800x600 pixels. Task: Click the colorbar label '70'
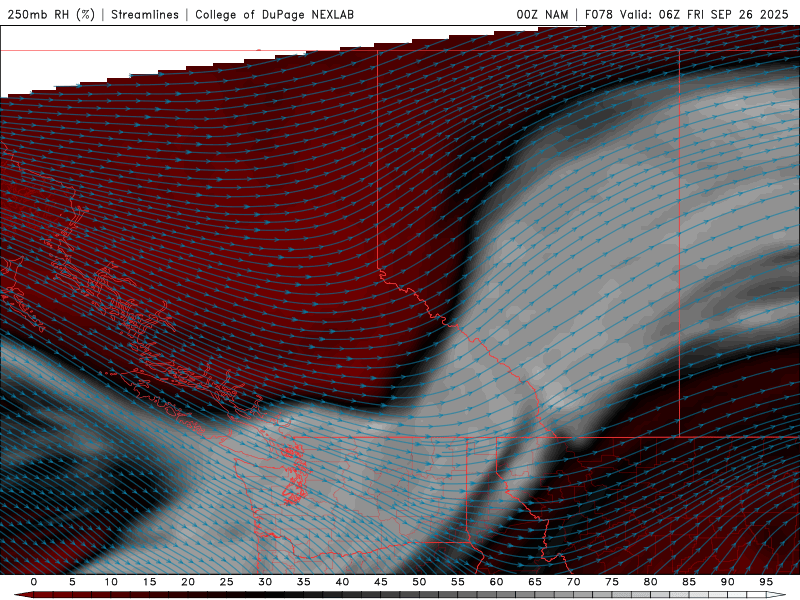pos(573,582)
